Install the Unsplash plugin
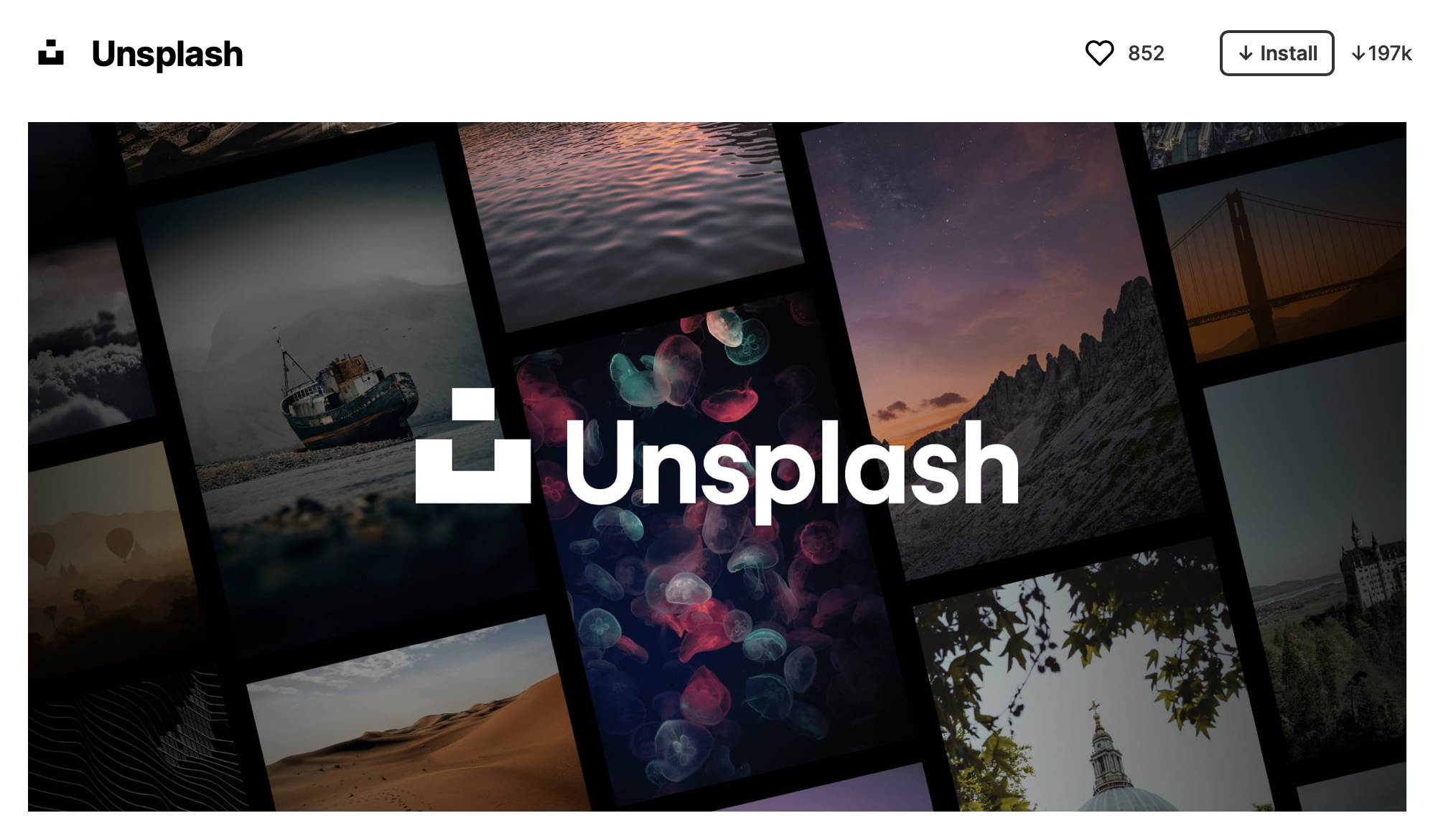Viewport: 1456px width, 836px height. coord(1277,53)
